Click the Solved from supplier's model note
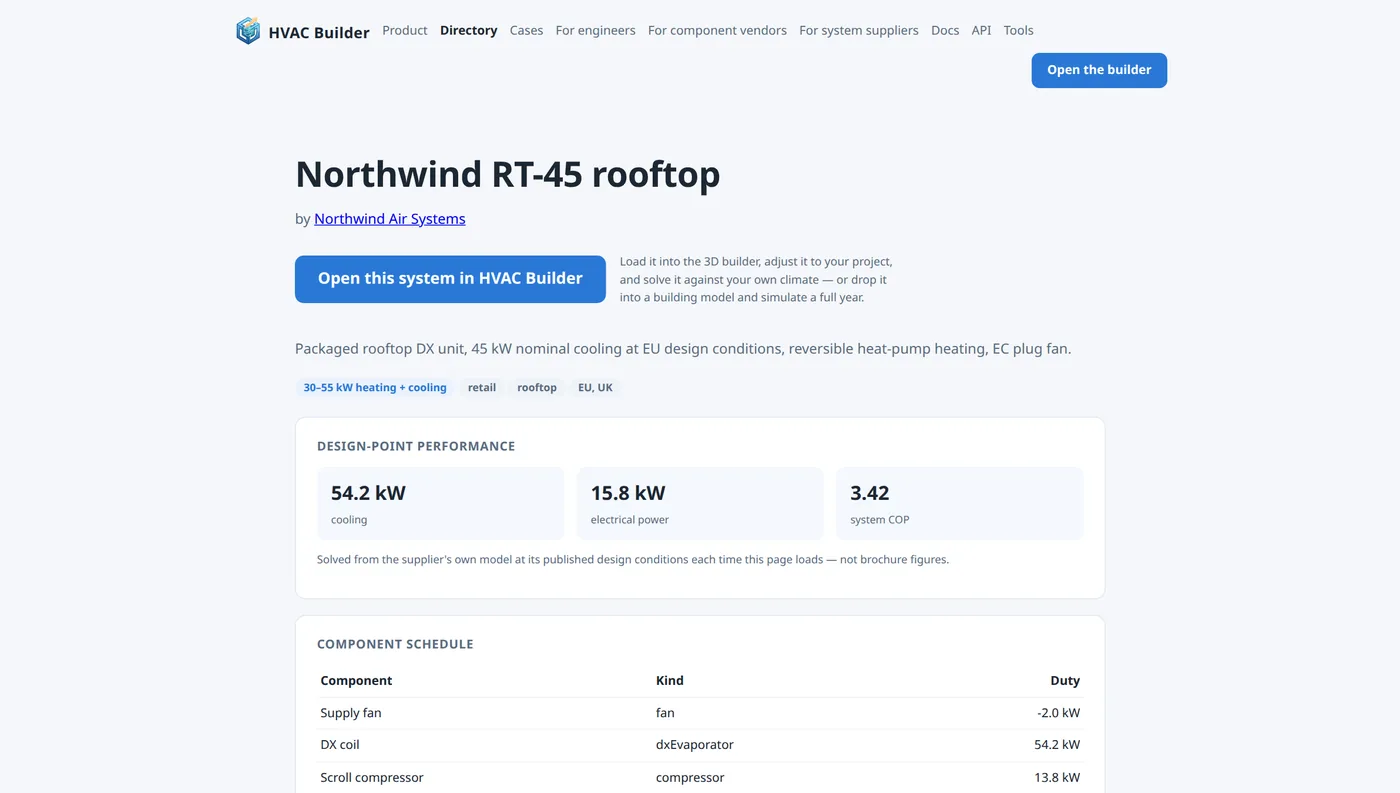 (633, 559)
